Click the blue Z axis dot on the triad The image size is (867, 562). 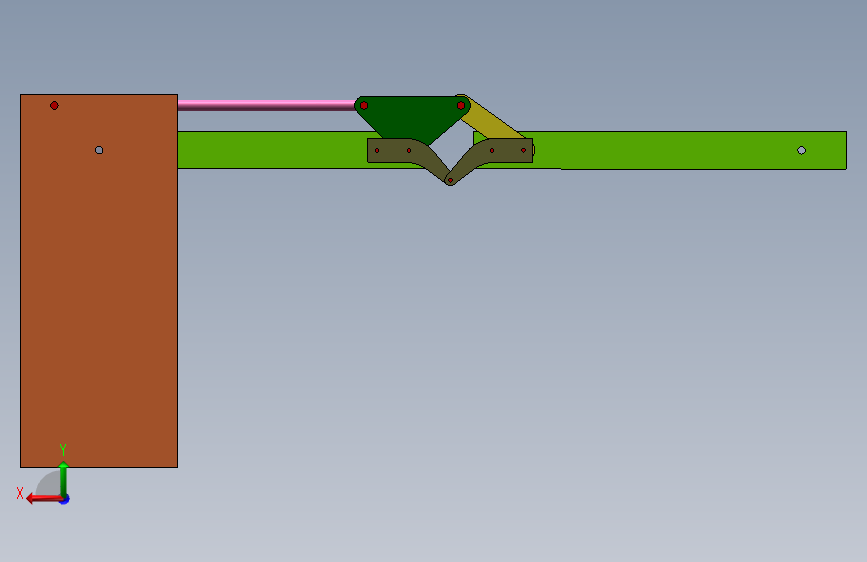(65, 500)
